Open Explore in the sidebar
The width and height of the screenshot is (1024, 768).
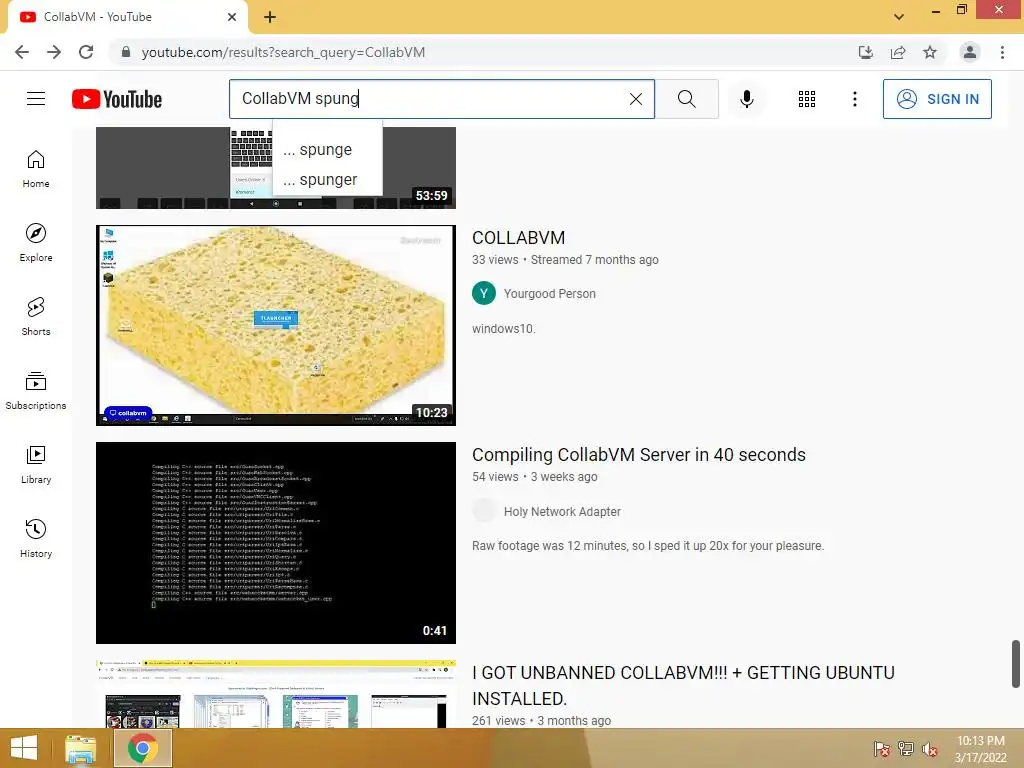pos(36,243)
